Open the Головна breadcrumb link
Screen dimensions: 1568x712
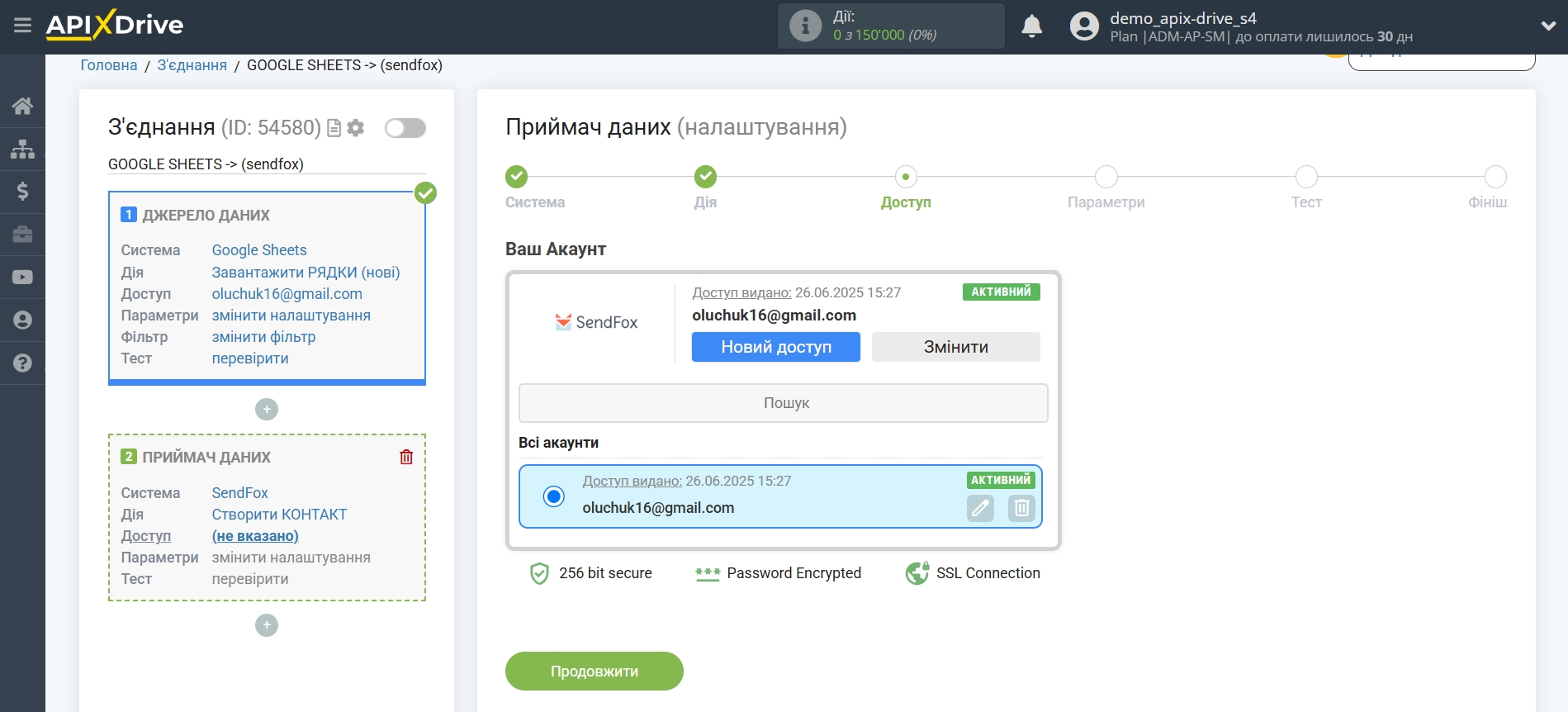(109, 65)
